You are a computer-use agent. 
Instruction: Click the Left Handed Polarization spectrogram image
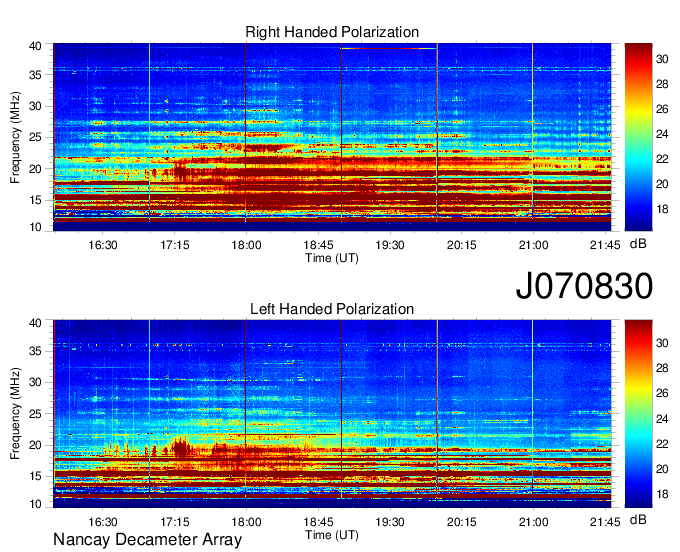pos(332,414)
